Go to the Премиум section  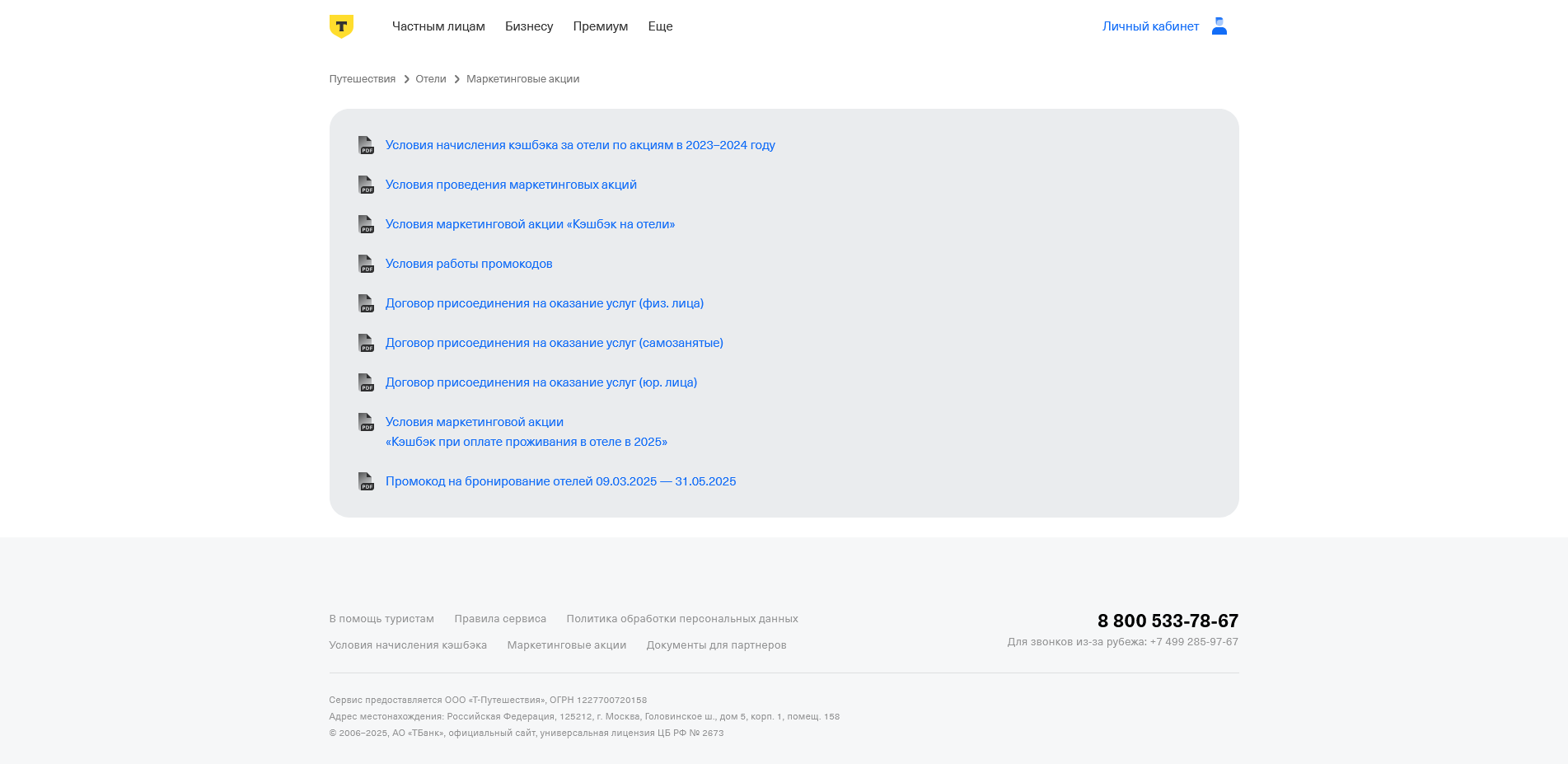tap(600, 26)
